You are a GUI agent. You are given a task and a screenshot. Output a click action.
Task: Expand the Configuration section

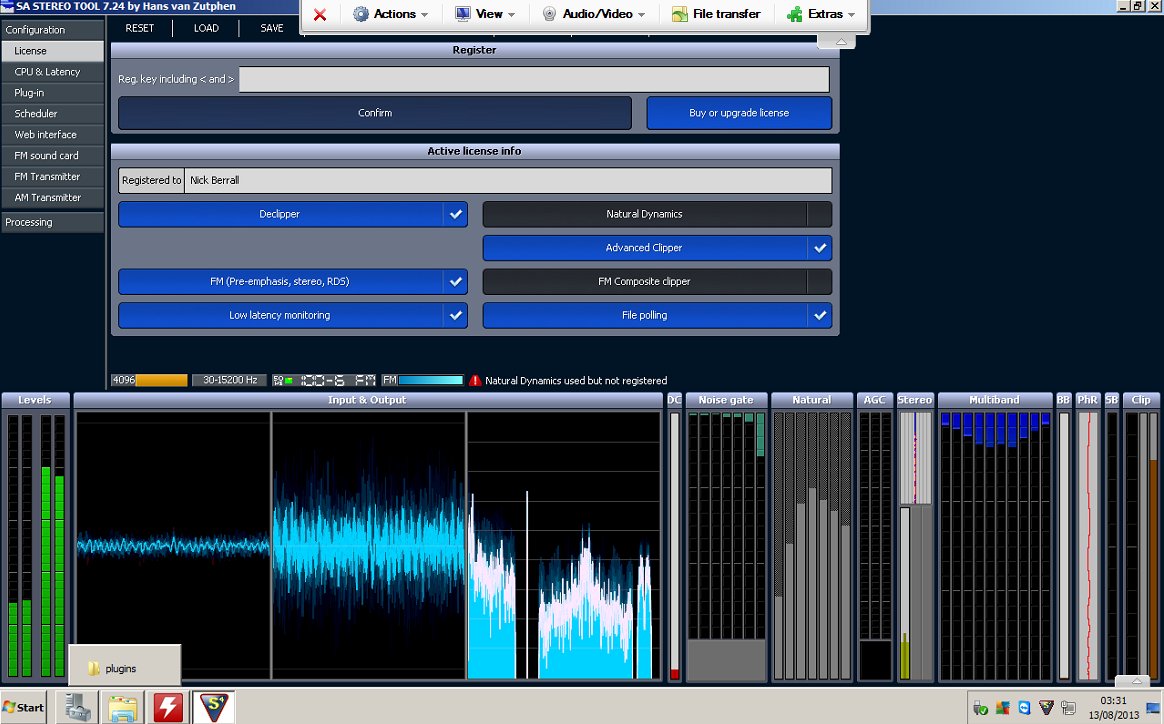(x=53, y=30)
